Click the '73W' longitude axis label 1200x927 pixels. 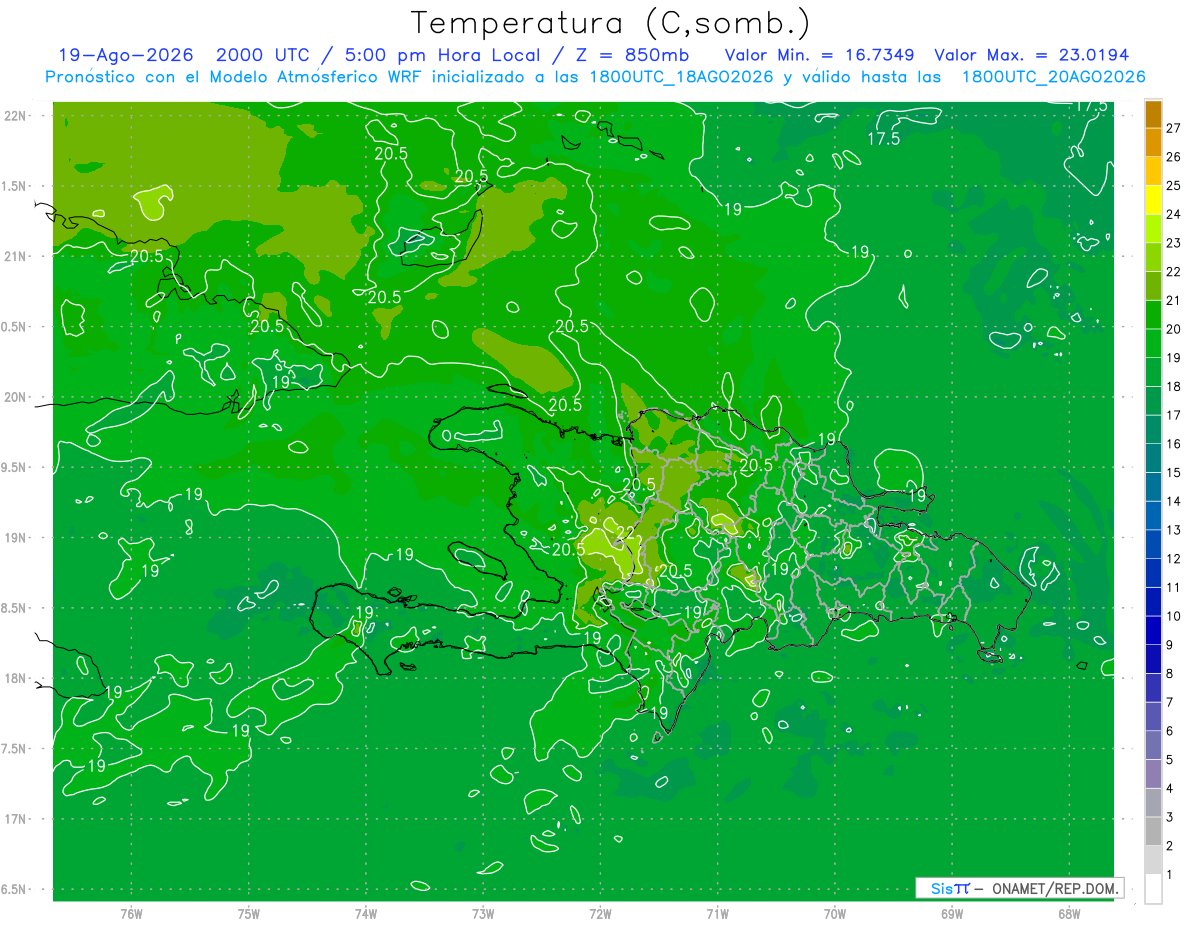pos(483,913)
